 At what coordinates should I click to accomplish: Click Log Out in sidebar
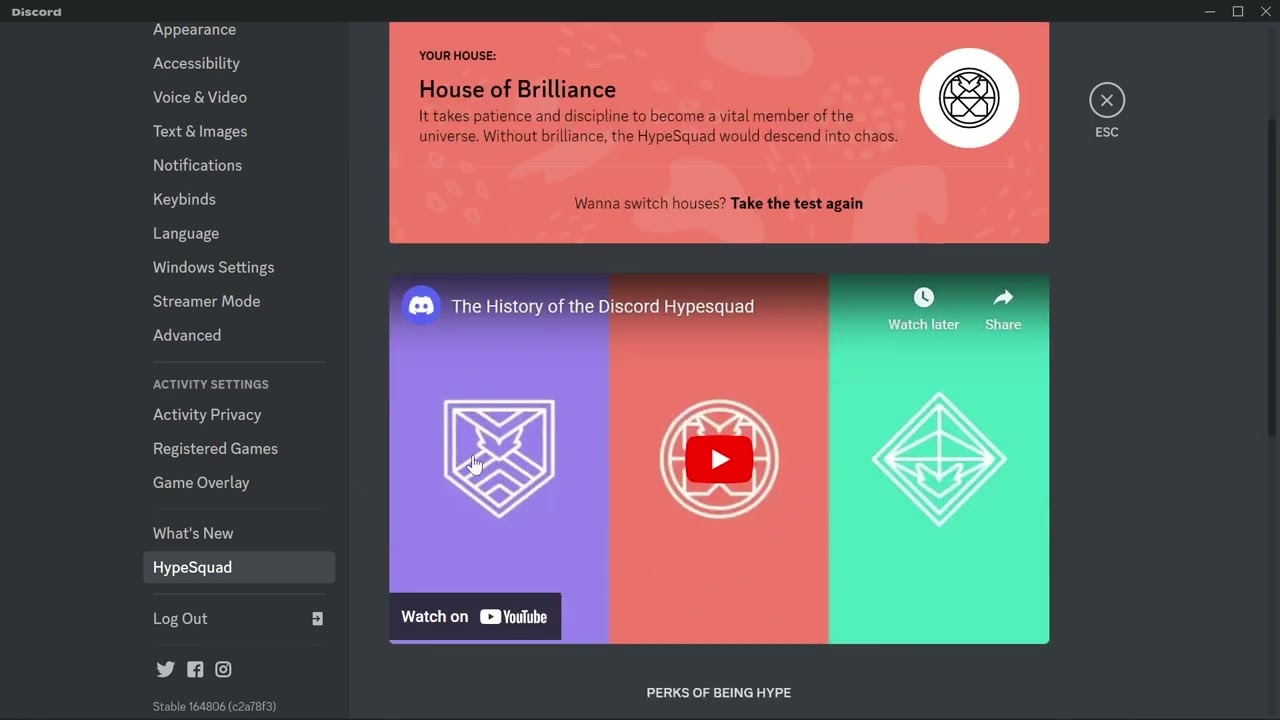click(x=239, y=618)
